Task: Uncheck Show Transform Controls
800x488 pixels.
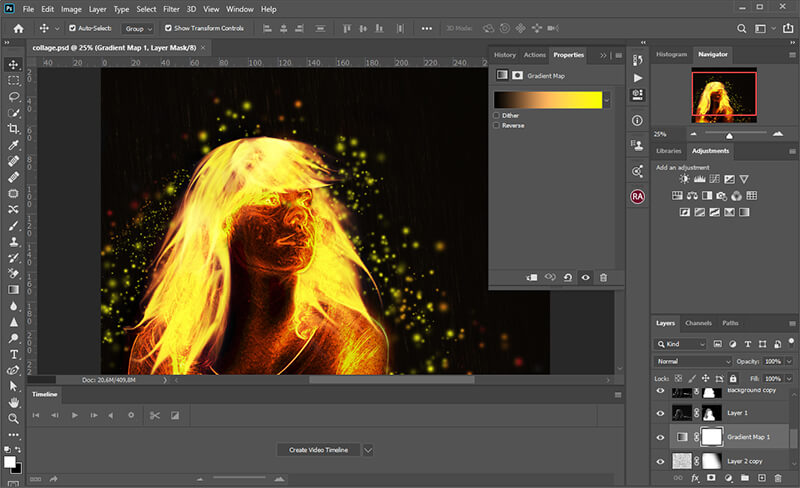Action: 168,29
